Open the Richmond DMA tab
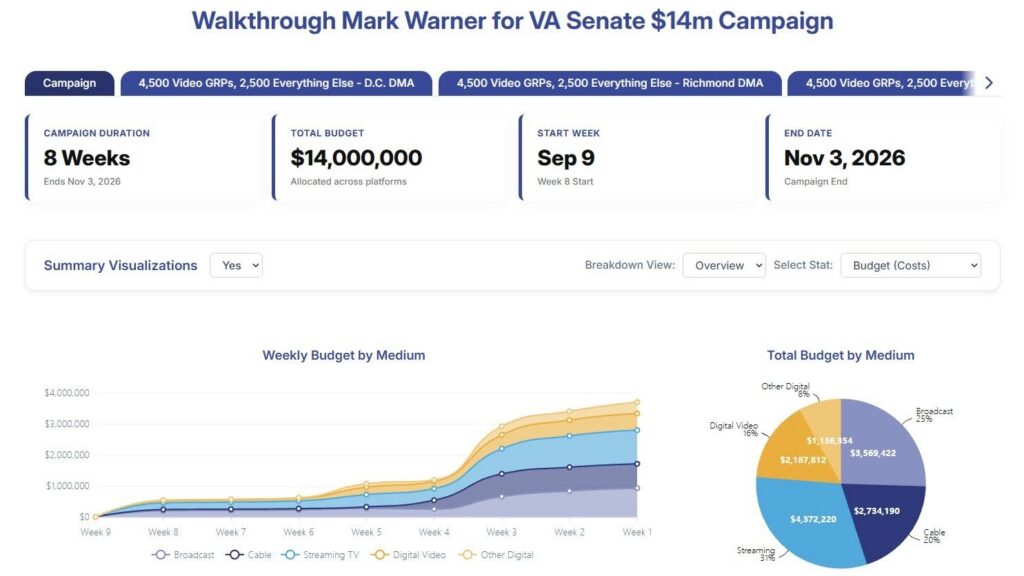The image size is (1024, 576). pyautogui.click(x=610, y=83)
